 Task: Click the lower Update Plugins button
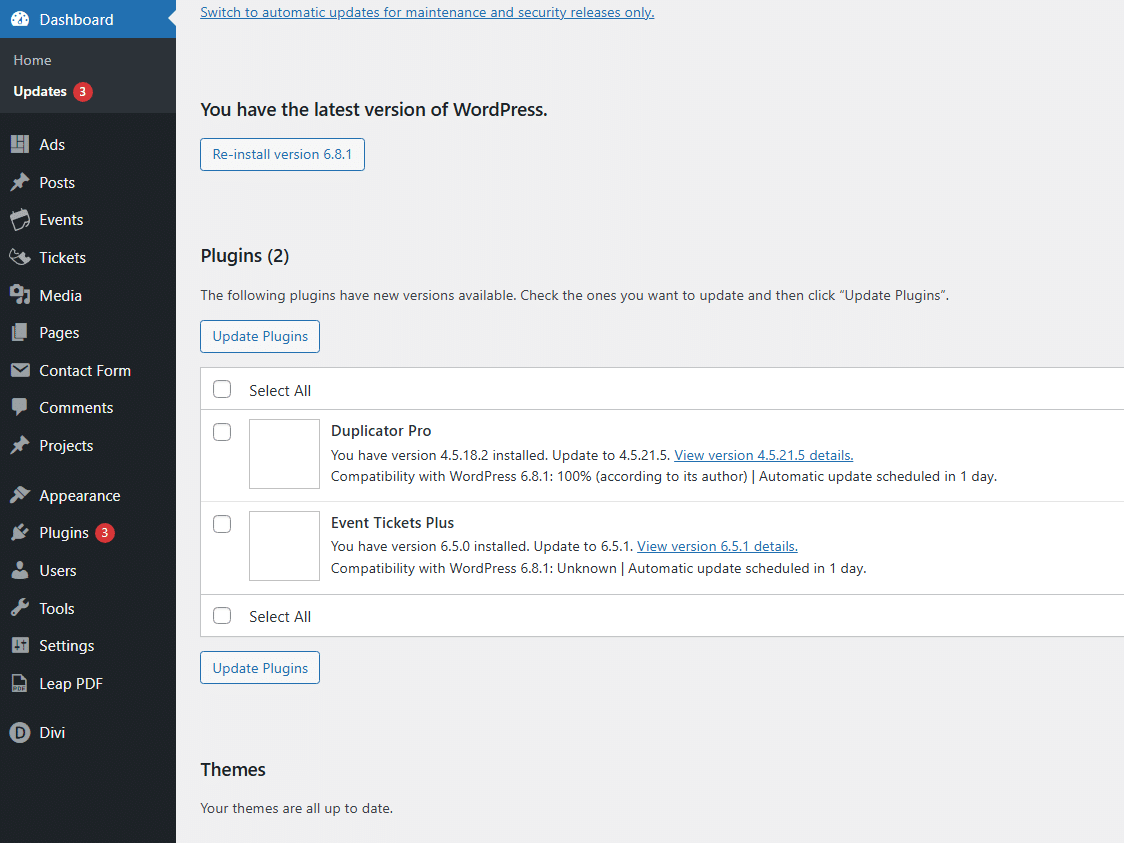260,667
